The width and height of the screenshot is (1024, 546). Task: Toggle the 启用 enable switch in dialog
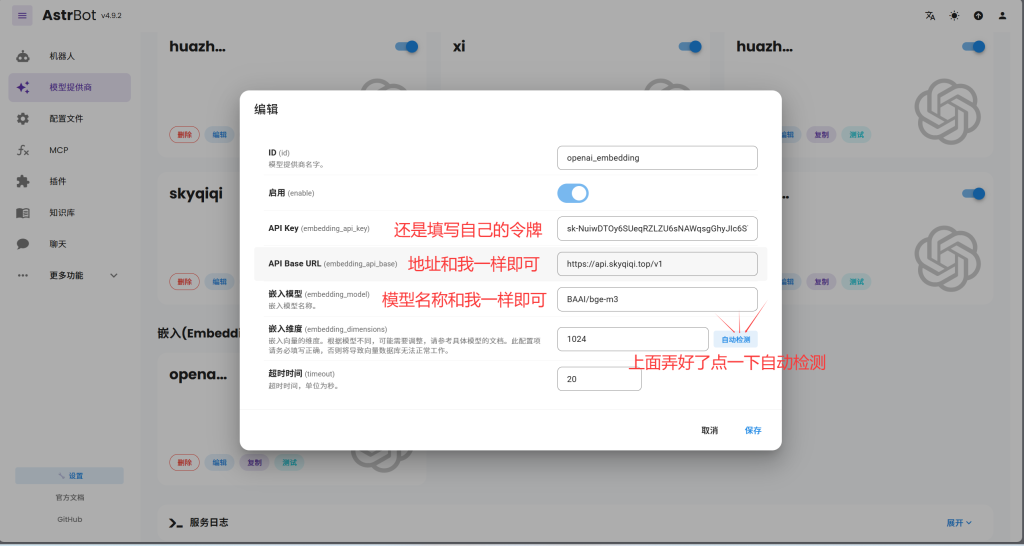click(573, 193)
